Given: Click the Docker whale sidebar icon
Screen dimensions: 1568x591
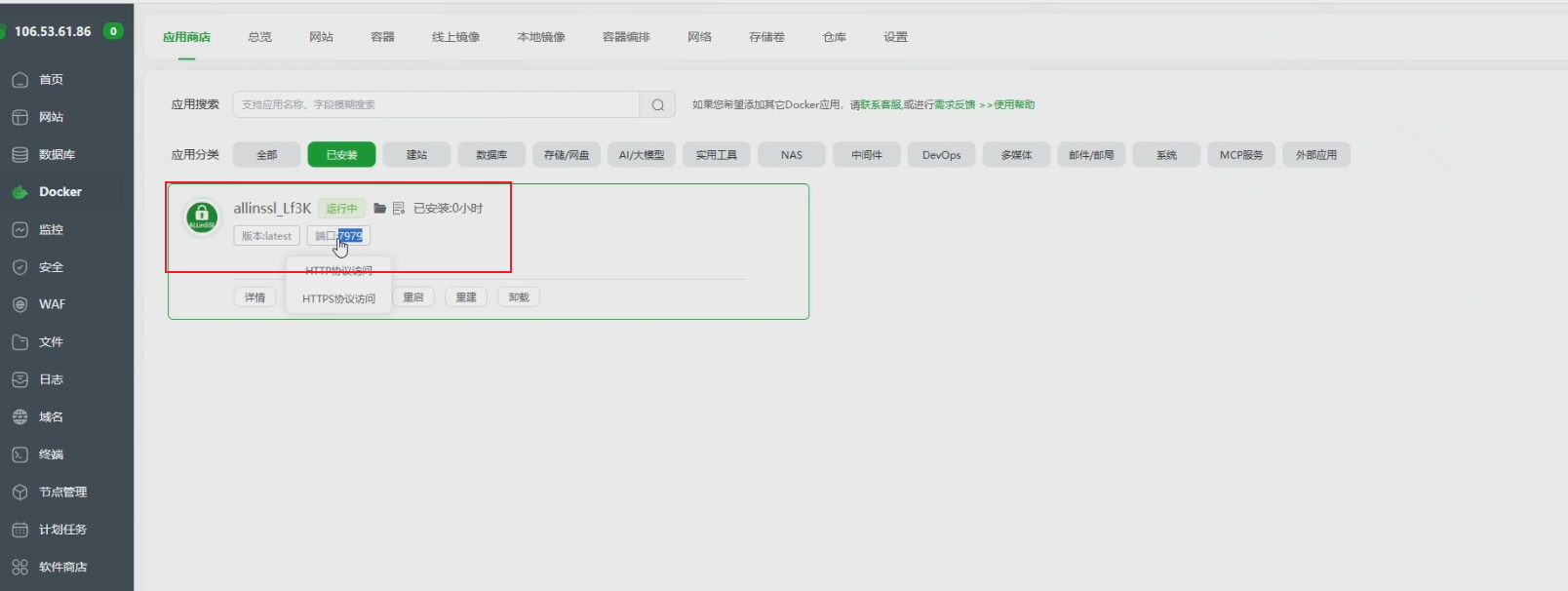Looking at the screenshot, I should click(x=20, y=192).
